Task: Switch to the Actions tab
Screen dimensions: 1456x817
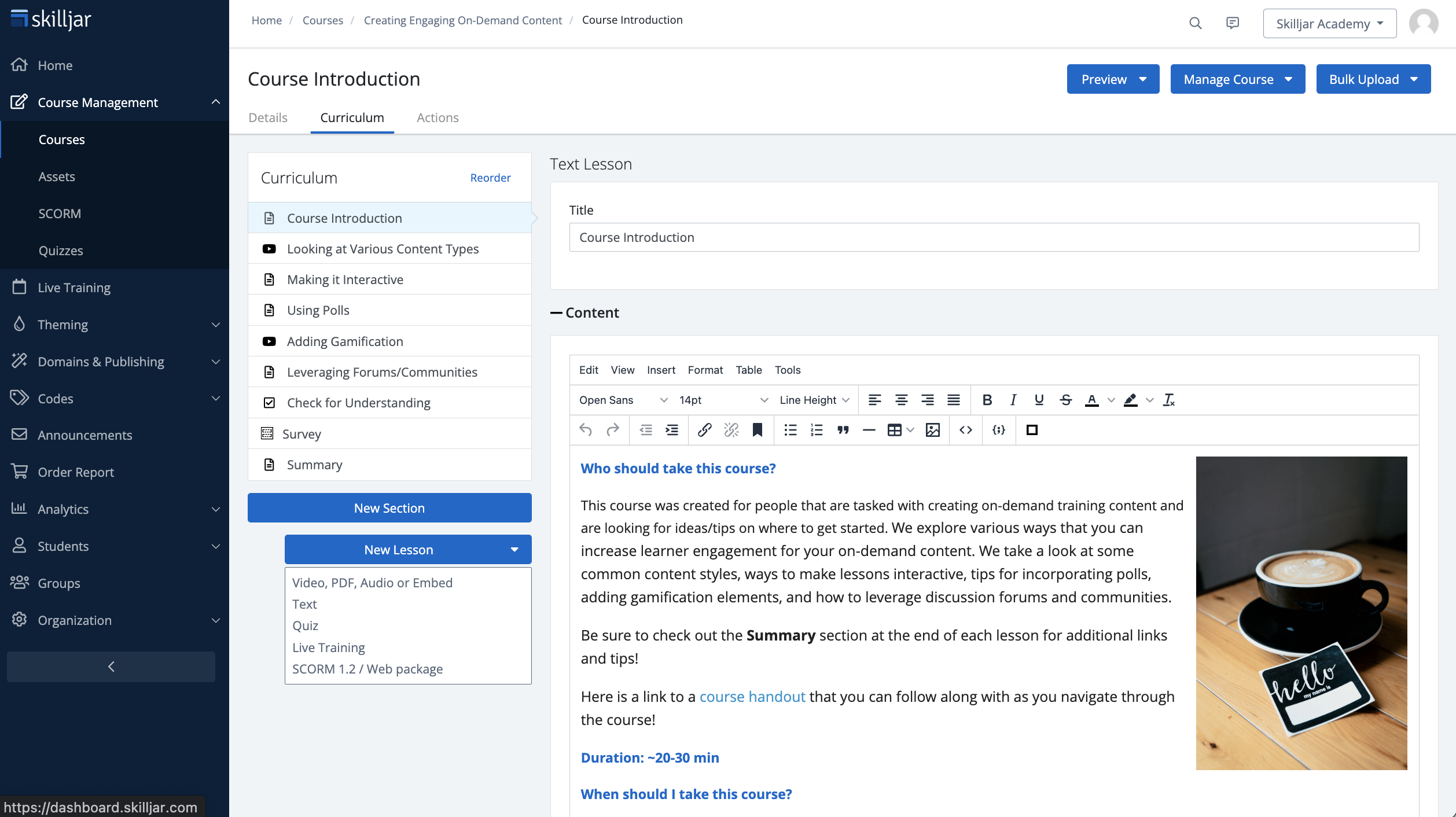Action: (437, 117)
